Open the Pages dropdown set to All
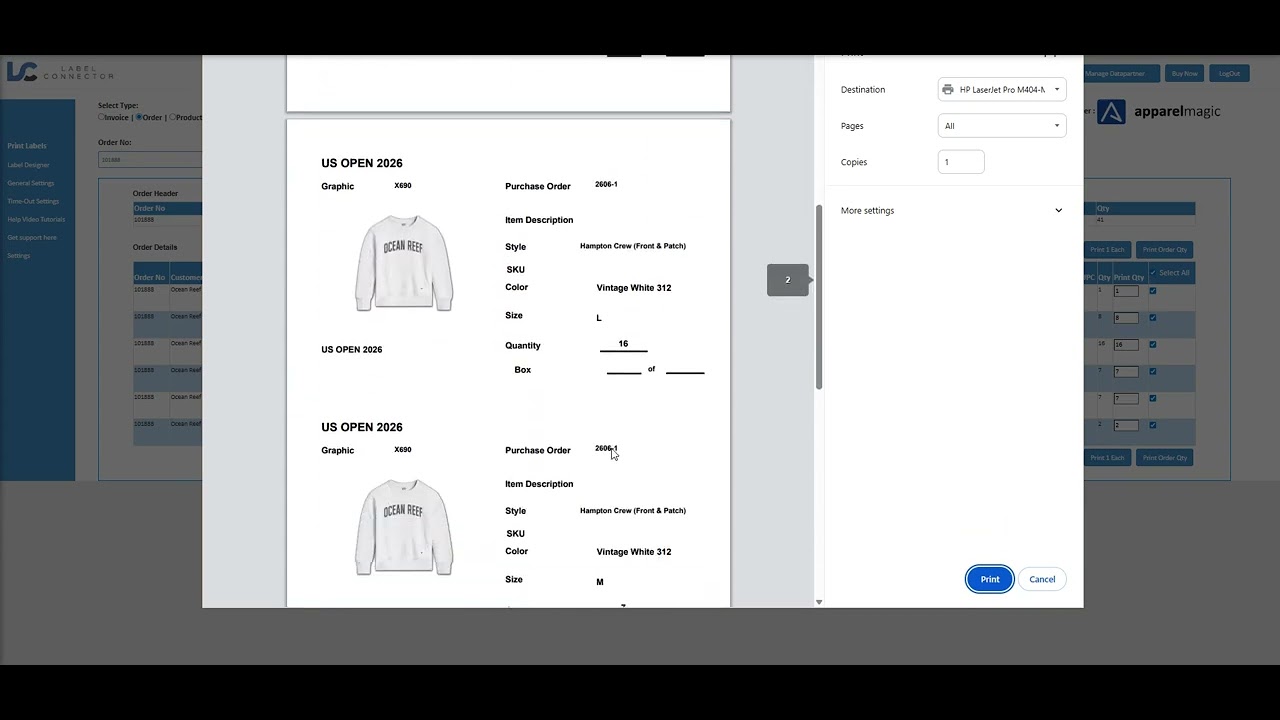Viewport: 1280px width, 720px height. click(1002, 125)
